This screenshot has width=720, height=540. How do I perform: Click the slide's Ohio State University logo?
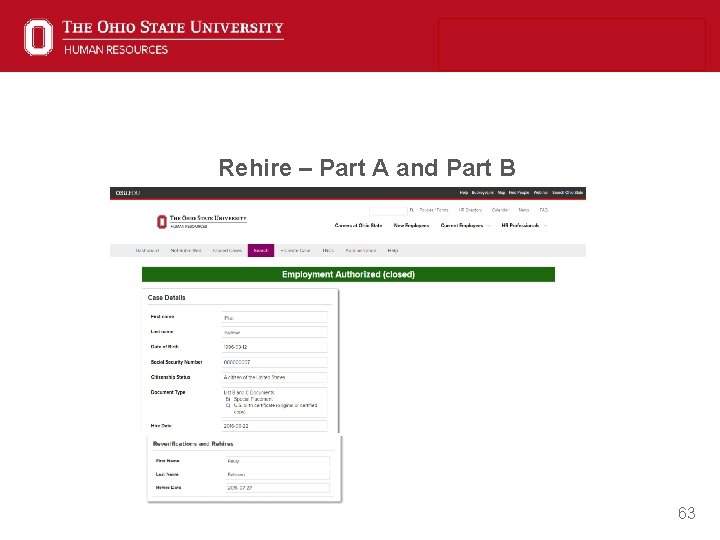(153, 37)
